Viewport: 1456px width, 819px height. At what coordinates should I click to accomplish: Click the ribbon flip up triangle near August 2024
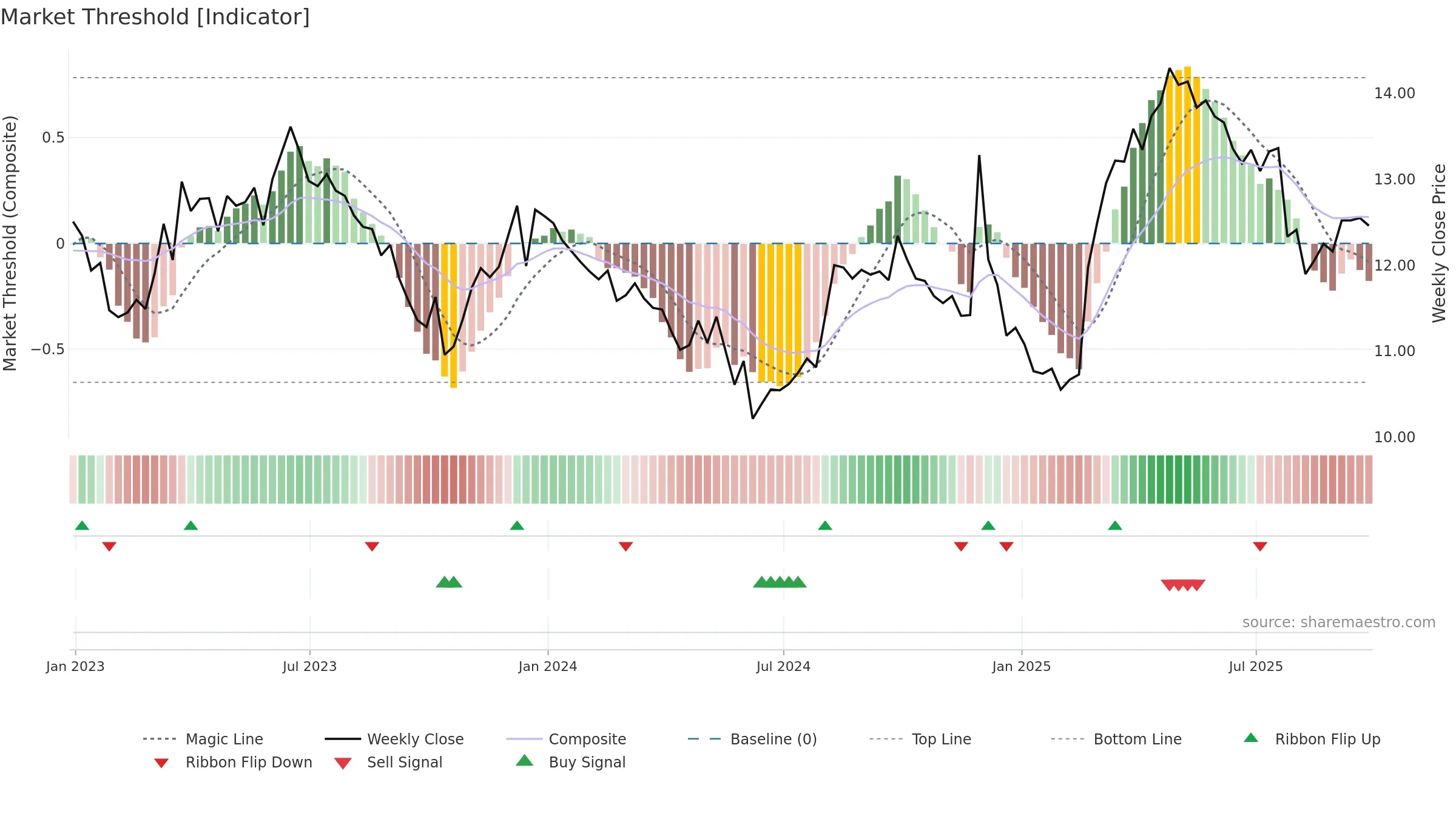(825, 525)
